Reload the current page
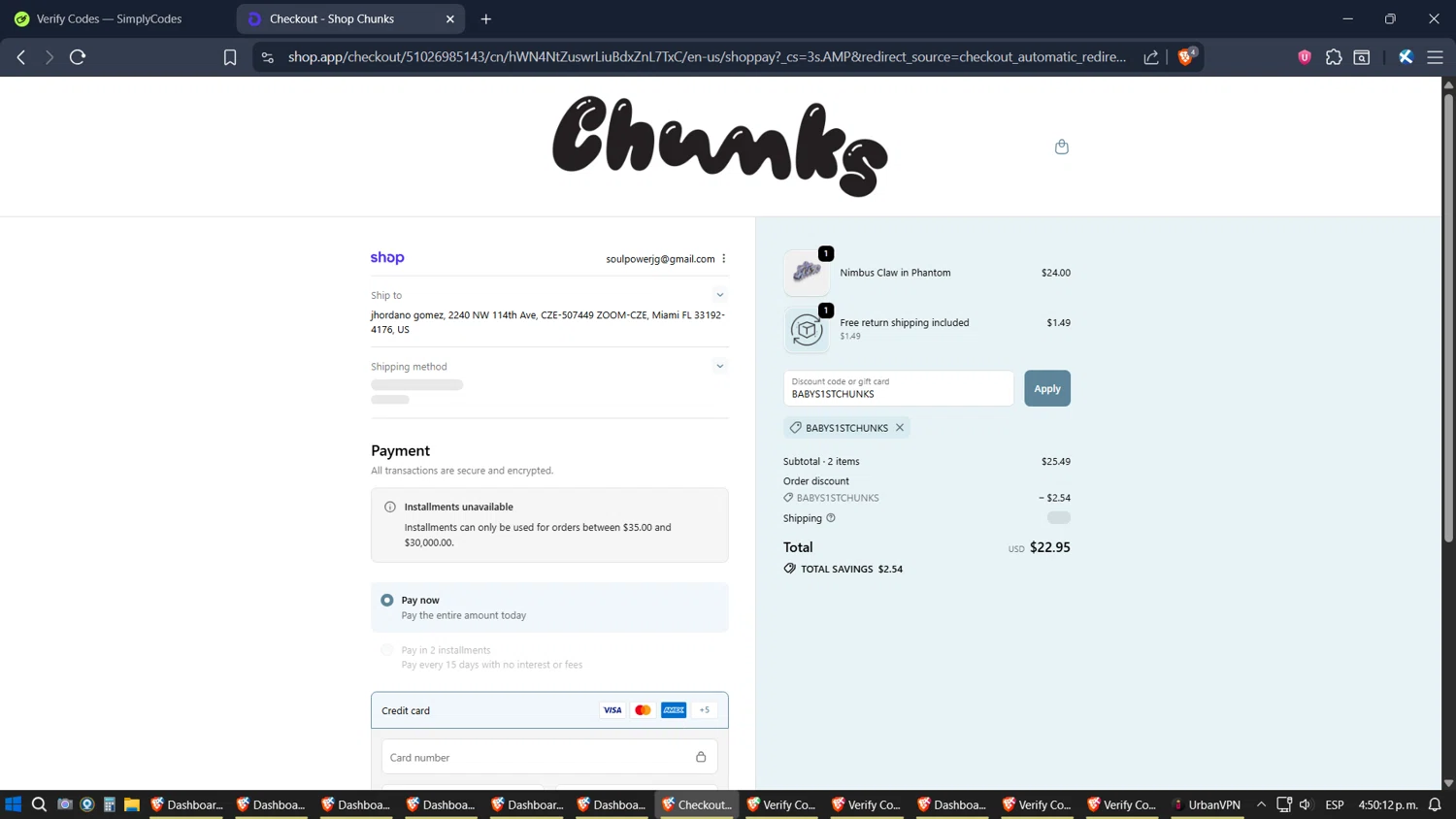Image resolution: width=1456 pixels, height=819 pixels. pyautogui.click(x=78, y=57)
